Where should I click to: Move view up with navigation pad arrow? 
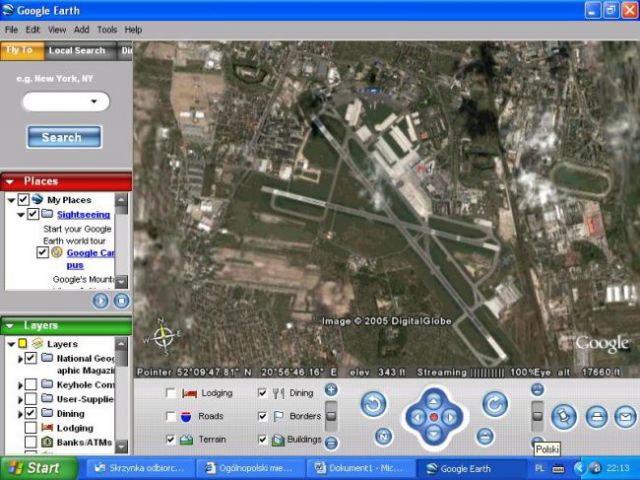coord(434,400)
